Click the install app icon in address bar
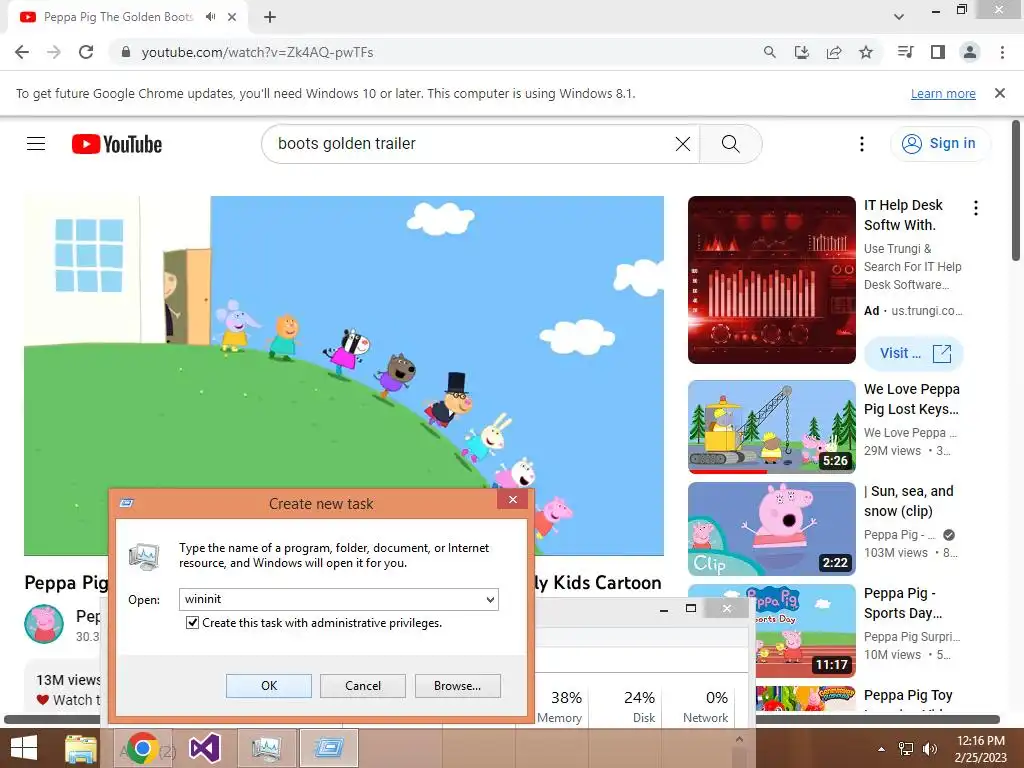Screen dimensions: 1024x768 (x=802, y=52)
